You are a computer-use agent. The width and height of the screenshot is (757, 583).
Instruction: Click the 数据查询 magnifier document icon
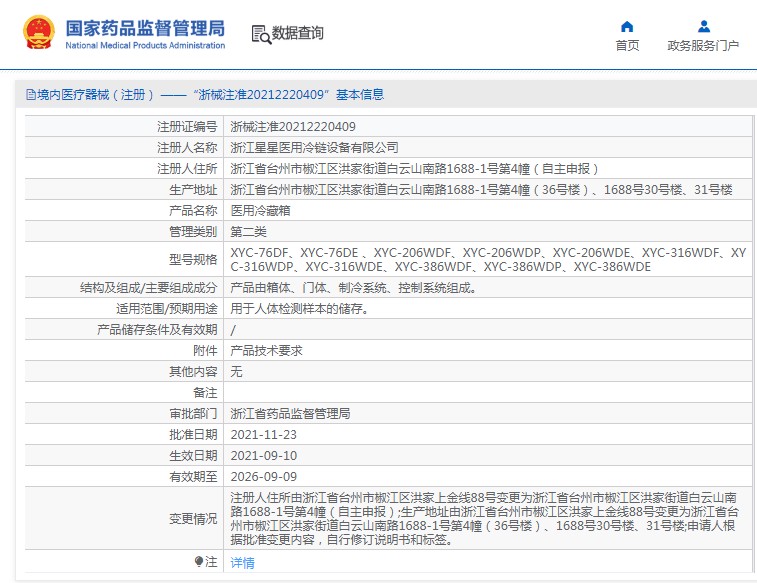click(x=259, y=34)
